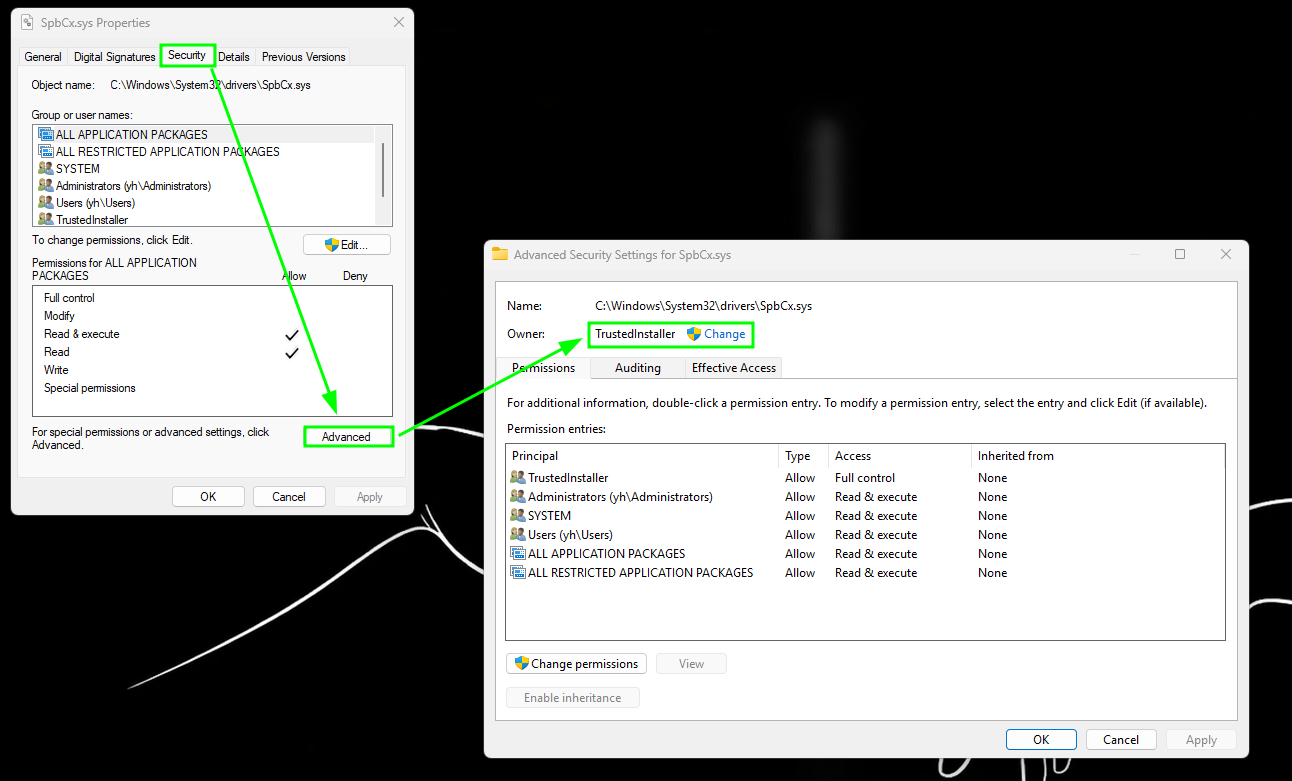Maximize the Advanced Security Settings window
1292x781 pixels.
pyautogui.click(x=1180, y=255)
